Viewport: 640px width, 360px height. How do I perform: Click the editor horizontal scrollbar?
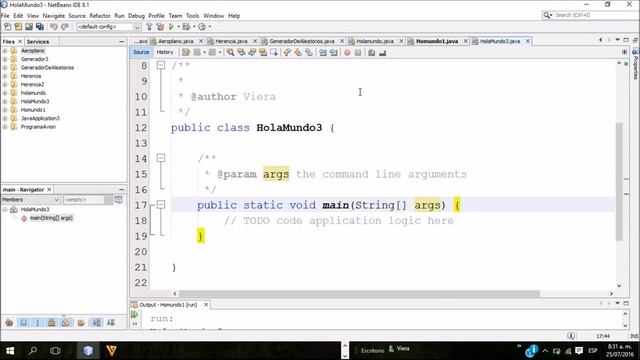coord(359,293)
